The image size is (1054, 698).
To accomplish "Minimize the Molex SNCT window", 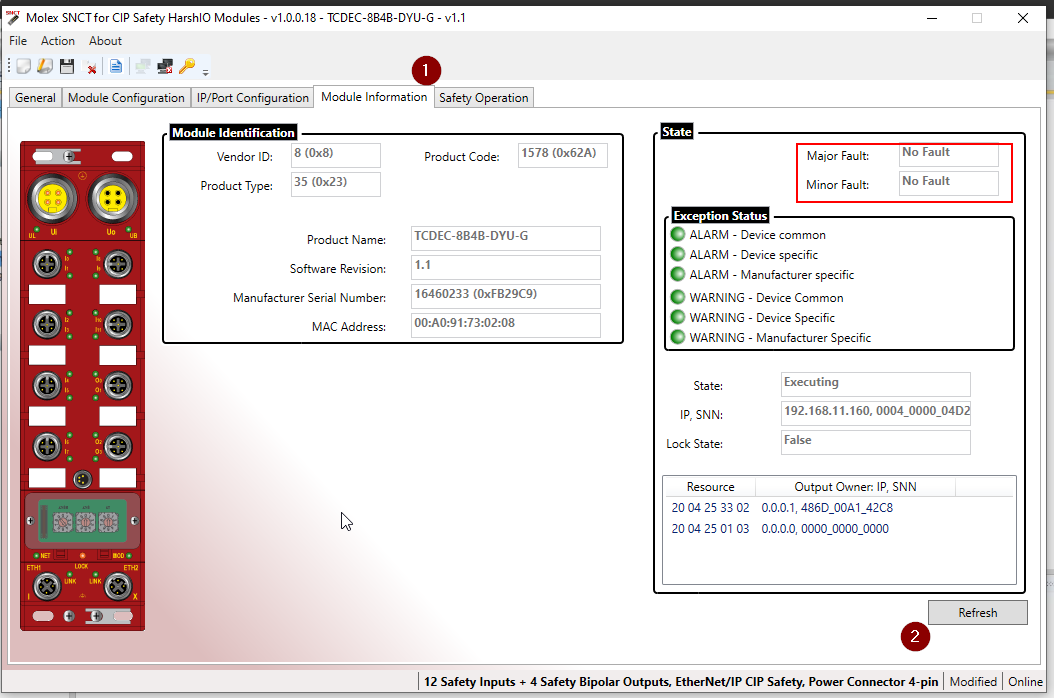I will click(932, 18).
